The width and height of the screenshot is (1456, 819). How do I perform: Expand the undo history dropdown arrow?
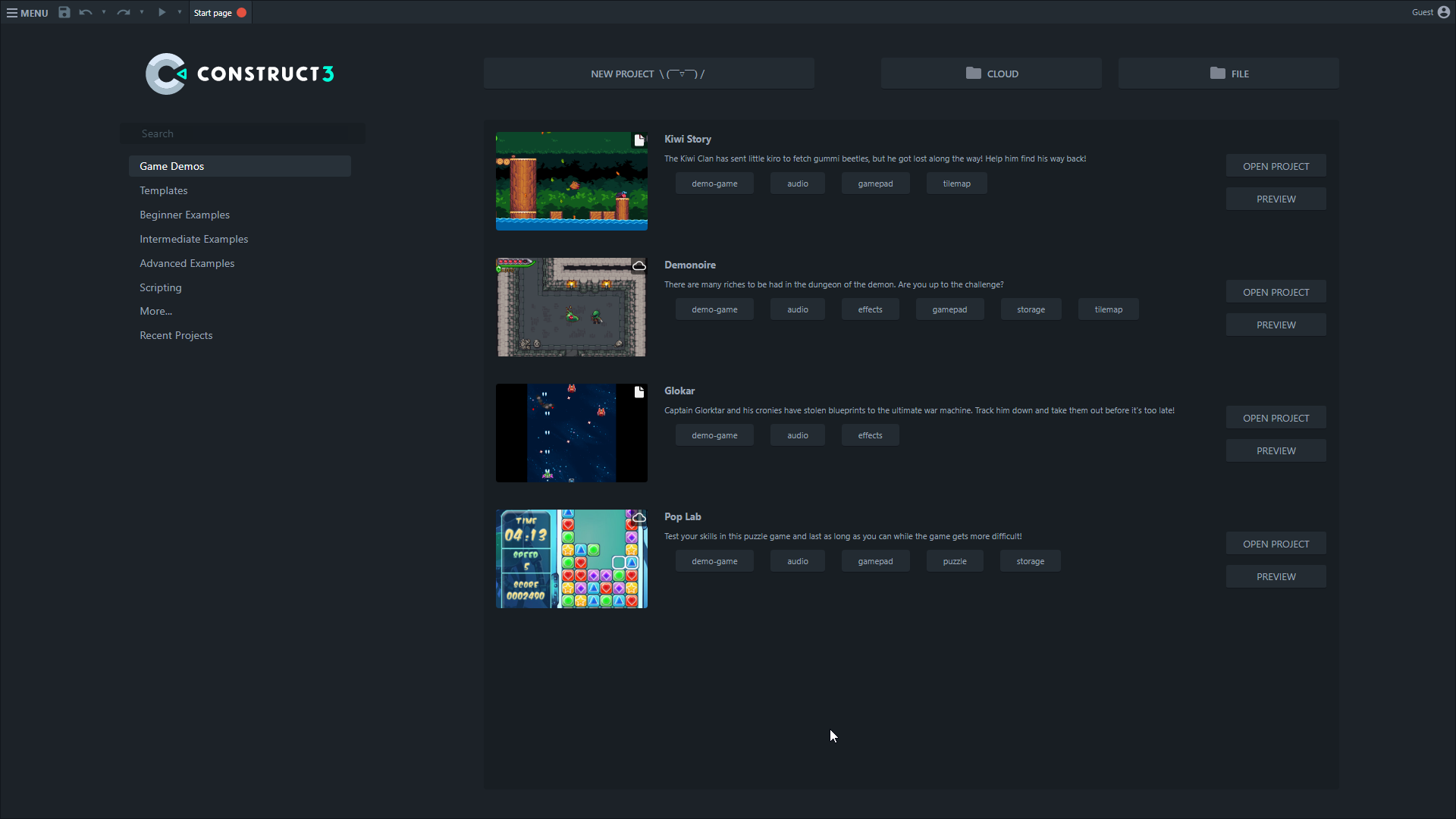pos(104,12)
